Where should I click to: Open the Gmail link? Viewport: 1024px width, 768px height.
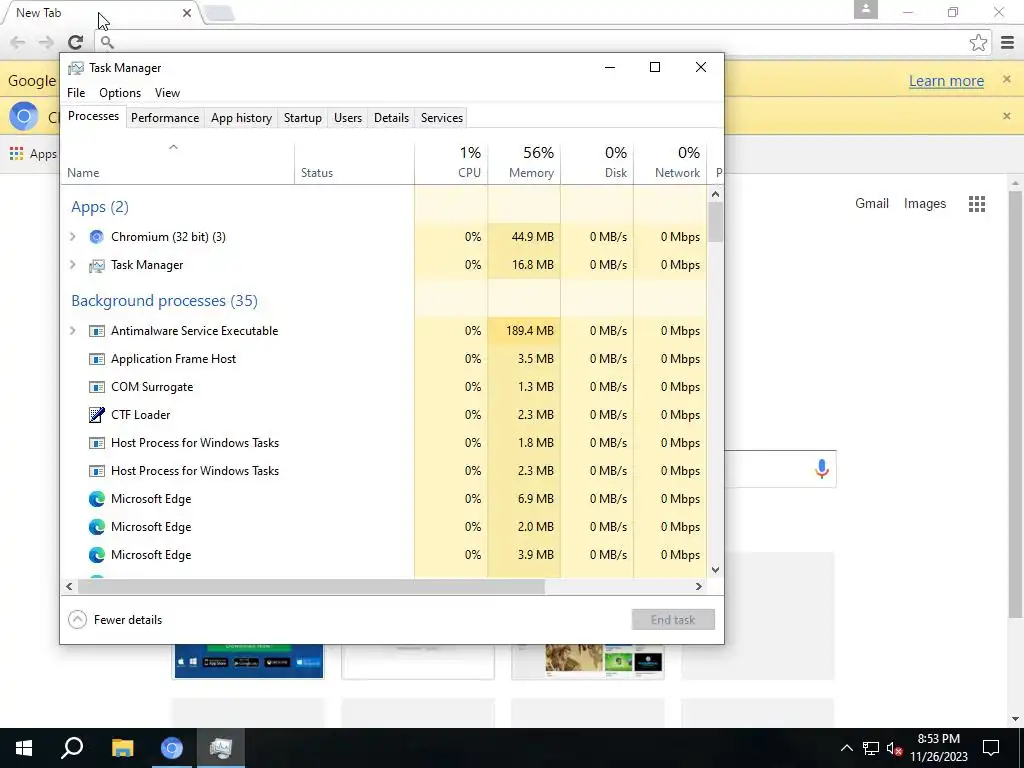point(872,204)
